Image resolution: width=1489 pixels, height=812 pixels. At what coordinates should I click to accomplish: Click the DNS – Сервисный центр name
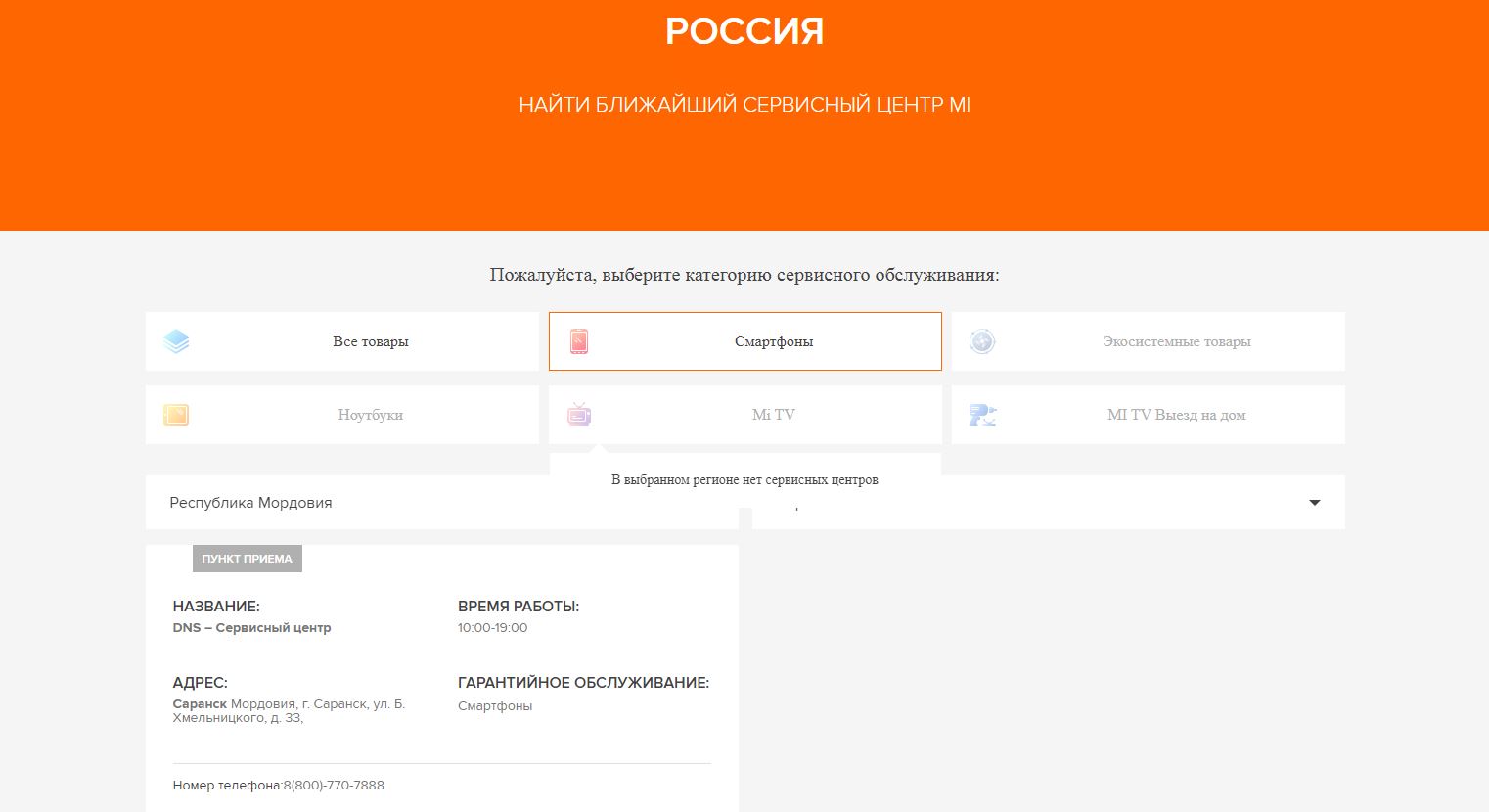click(x=252, y=628)
